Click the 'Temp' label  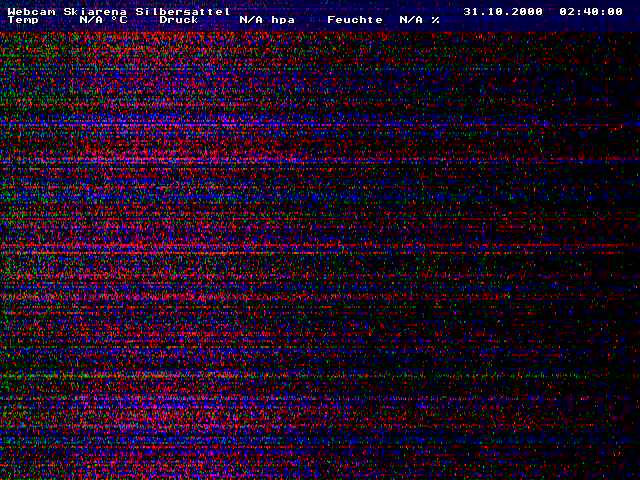click(23, 20)
